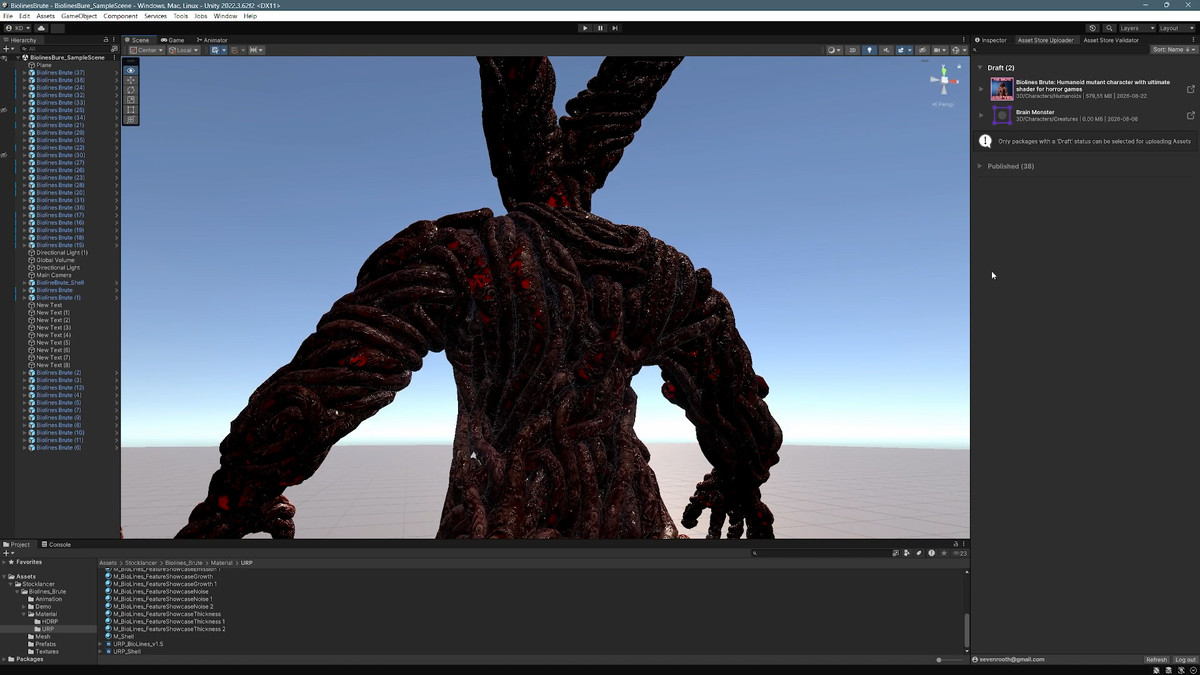Select the Scale tool in scene overlay
Viewport: 1200px width, 675px height.
(x=131, y=100)
